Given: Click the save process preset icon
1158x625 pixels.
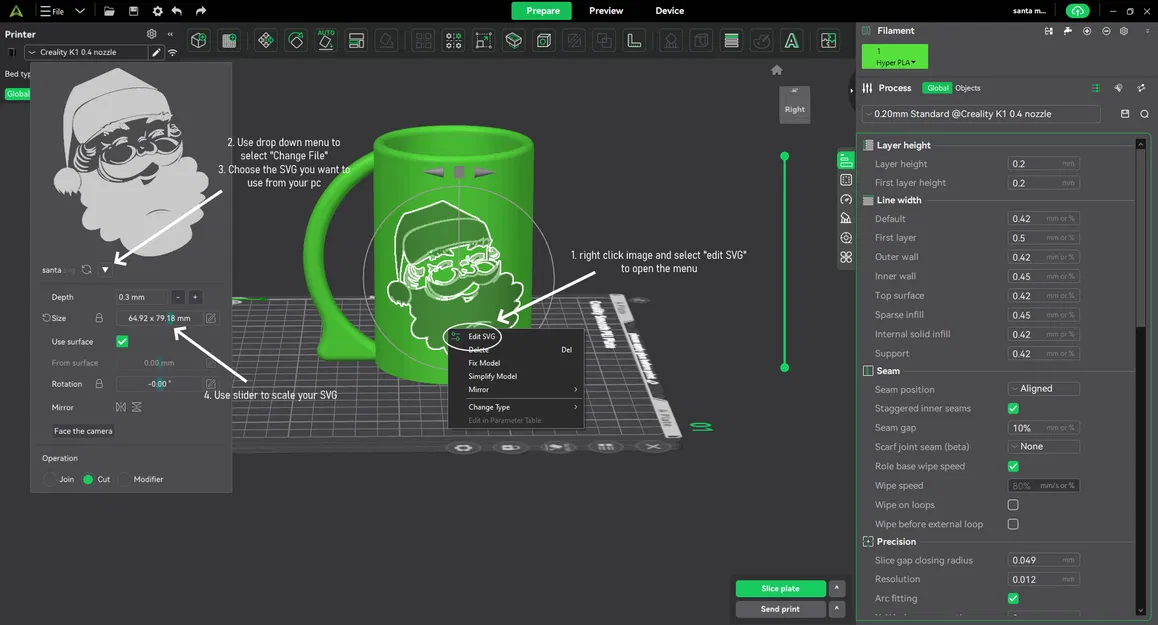Looking at the screenshot, I should (1125, 114).
